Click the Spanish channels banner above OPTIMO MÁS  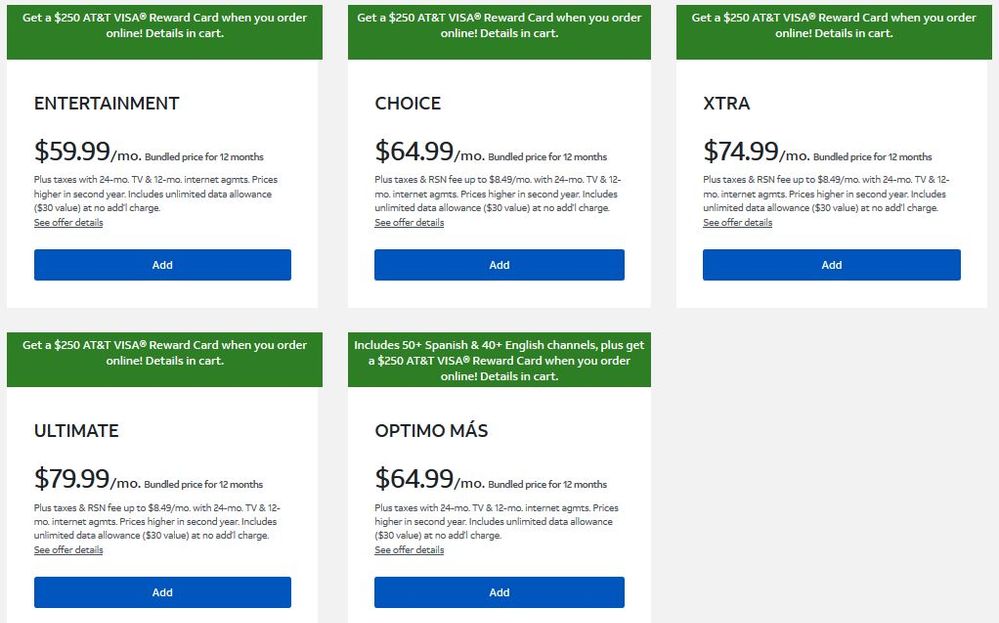pyautogui.click(x=499, y=360)
